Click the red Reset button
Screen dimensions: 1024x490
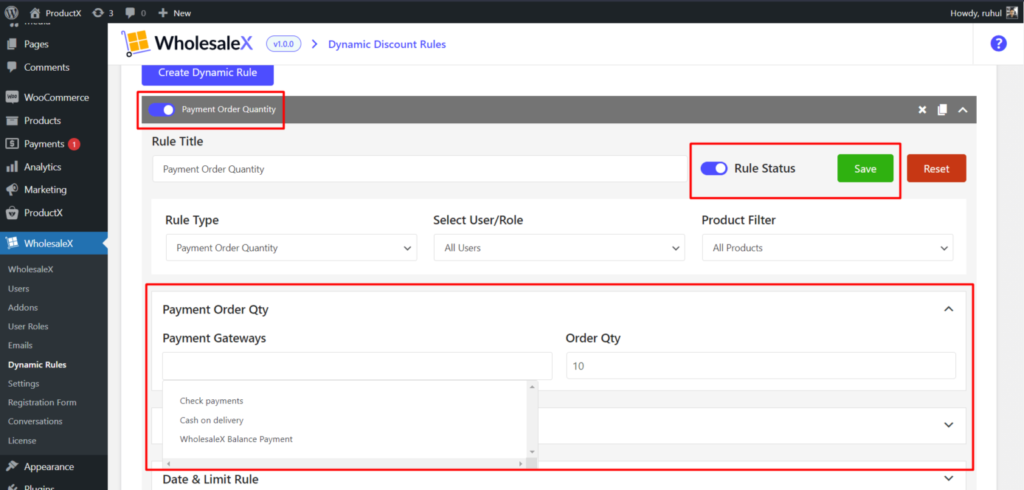pyautogui.click(x=936, y=169)
